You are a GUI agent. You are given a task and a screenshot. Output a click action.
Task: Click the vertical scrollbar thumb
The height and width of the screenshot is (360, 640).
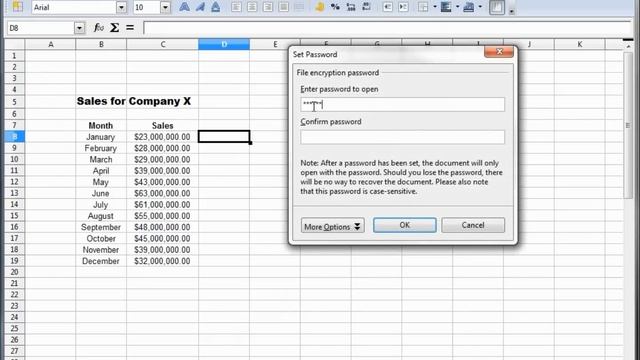(628, 125)
